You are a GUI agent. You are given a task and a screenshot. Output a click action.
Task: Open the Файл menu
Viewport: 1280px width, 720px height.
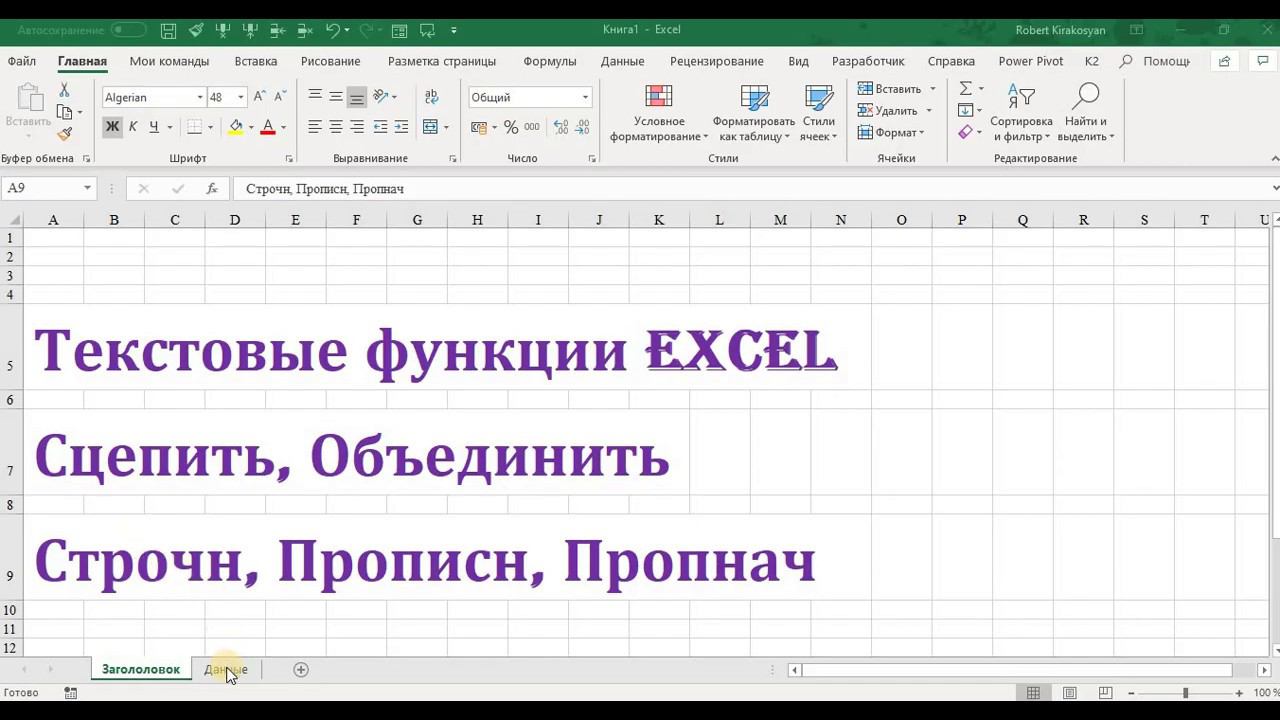click(22, 61)
